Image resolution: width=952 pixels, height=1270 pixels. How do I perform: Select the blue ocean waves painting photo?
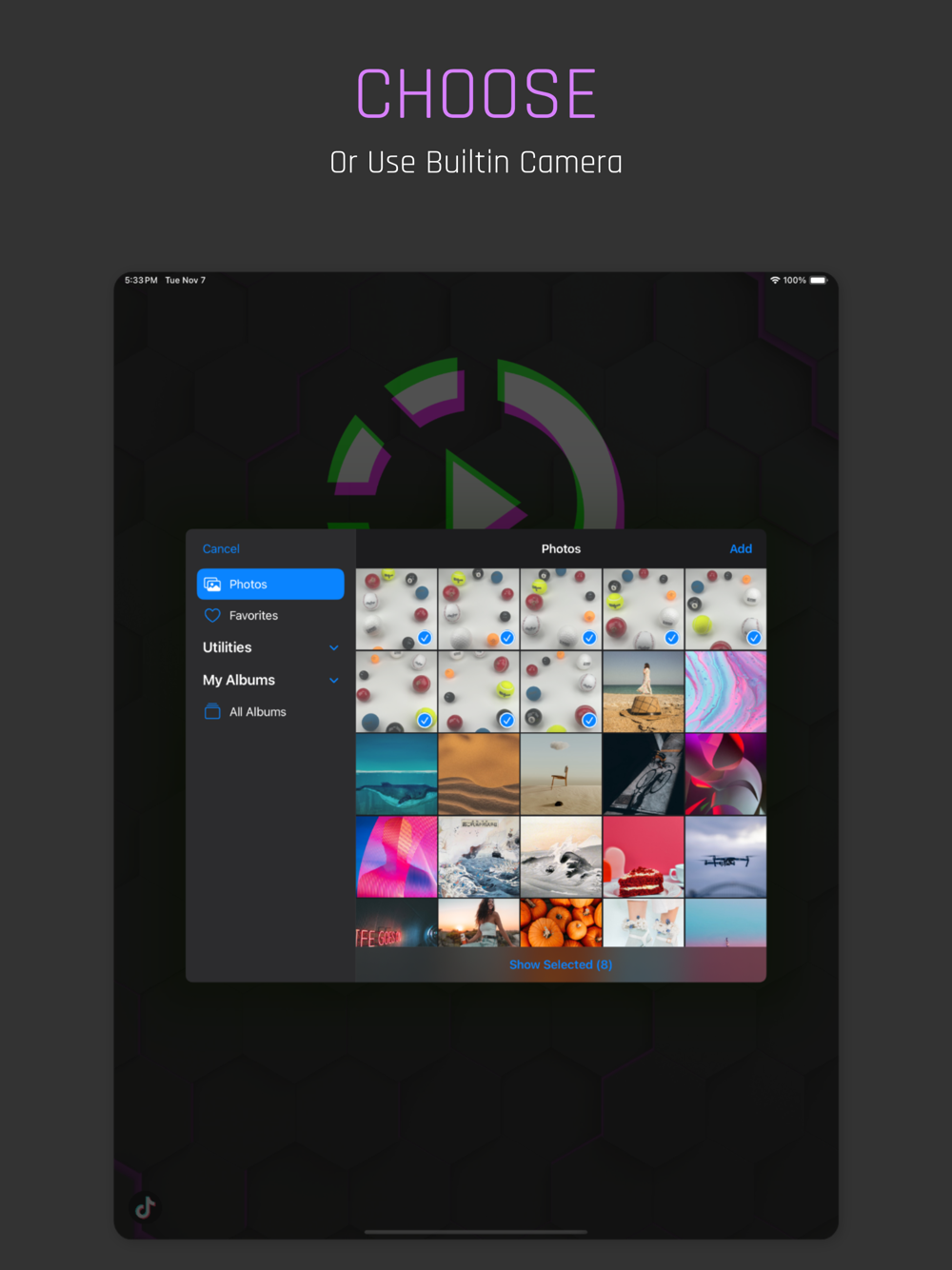coord(479,857)
